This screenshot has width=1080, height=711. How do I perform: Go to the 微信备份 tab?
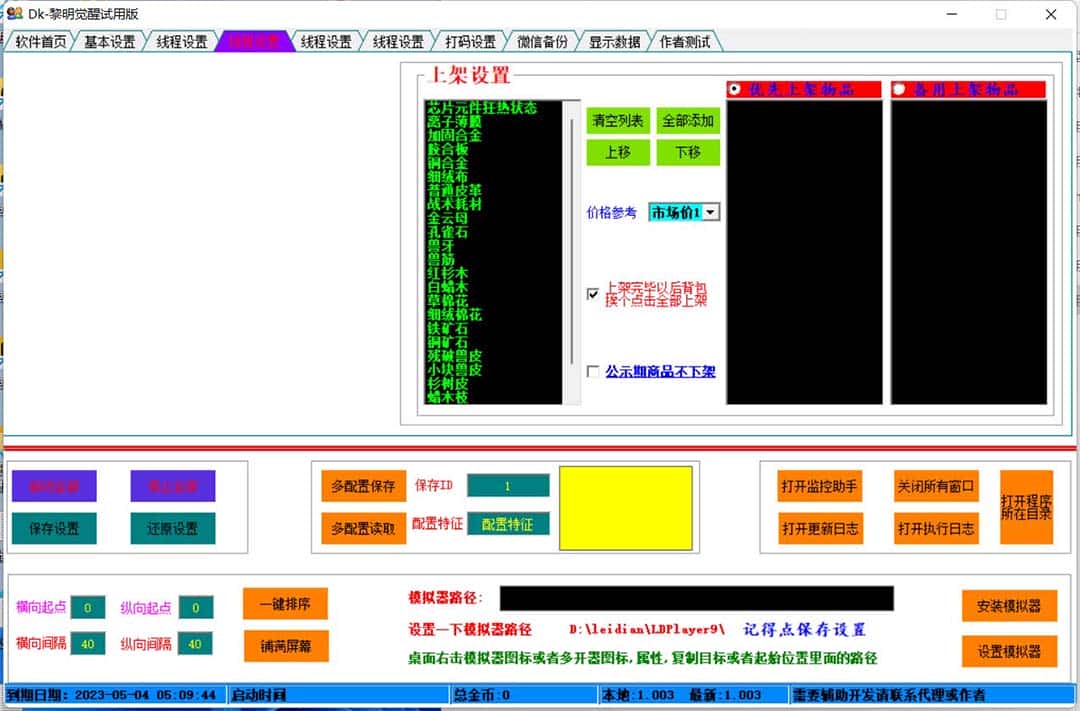click(x=542, y=42)
